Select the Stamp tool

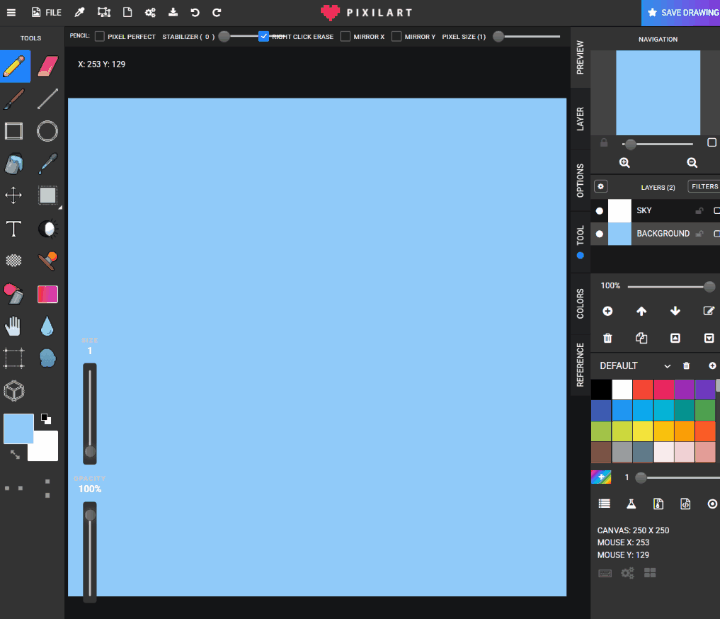tap(48, 260)
